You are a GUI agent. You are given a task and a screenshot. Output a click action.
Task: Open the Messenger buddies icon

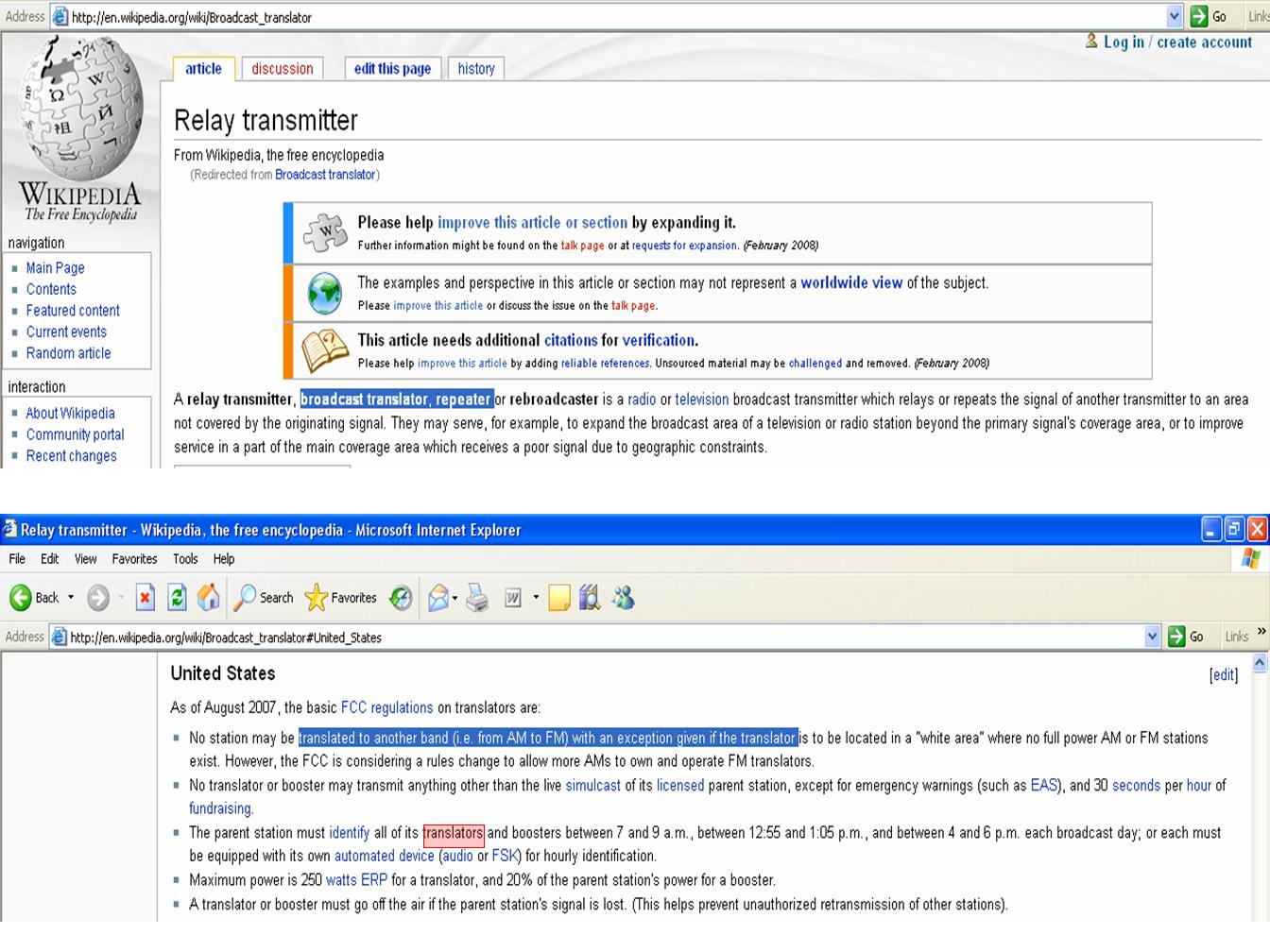624,598
